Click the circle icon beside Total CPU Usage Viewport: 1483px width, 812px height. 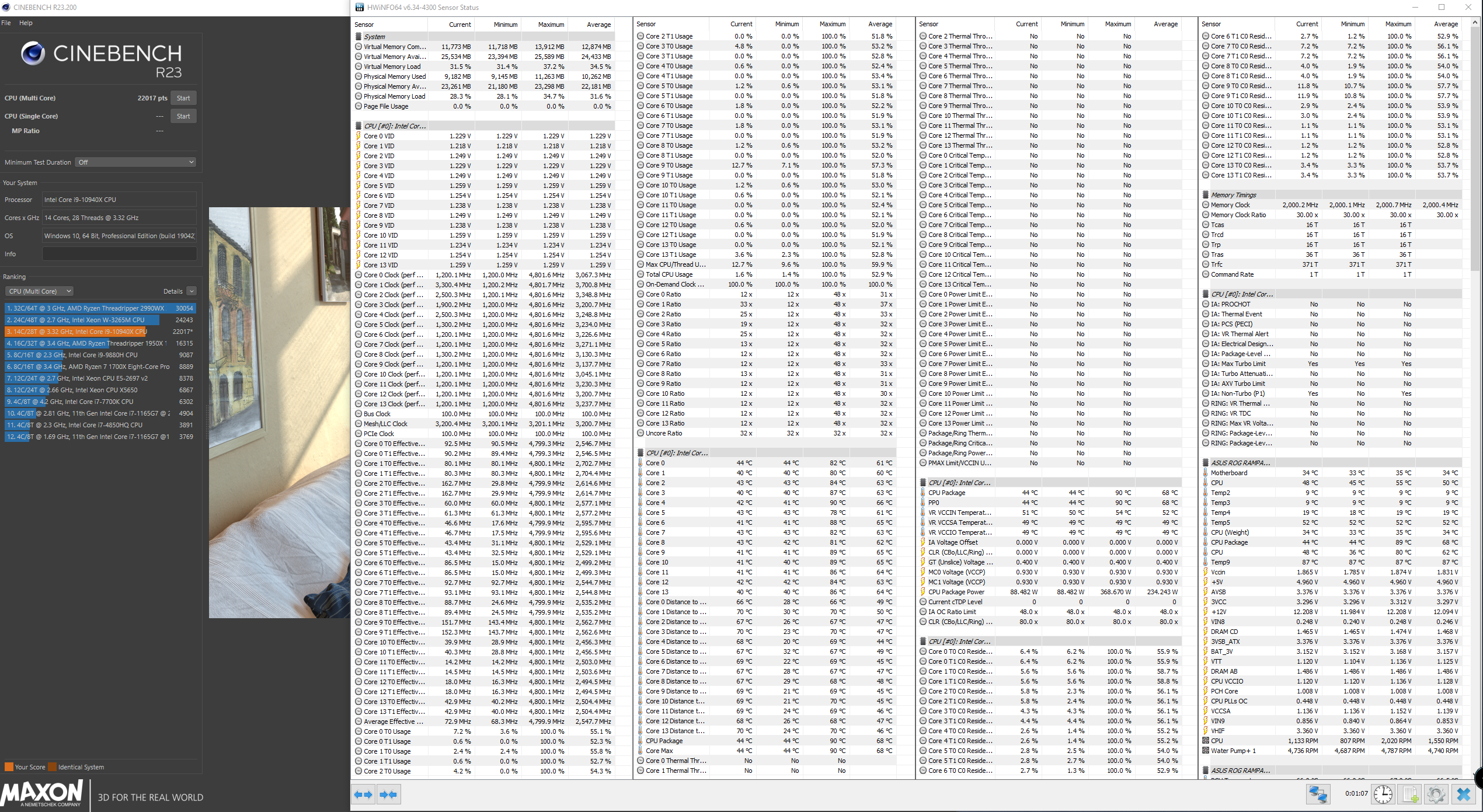(x=640, y=274)
